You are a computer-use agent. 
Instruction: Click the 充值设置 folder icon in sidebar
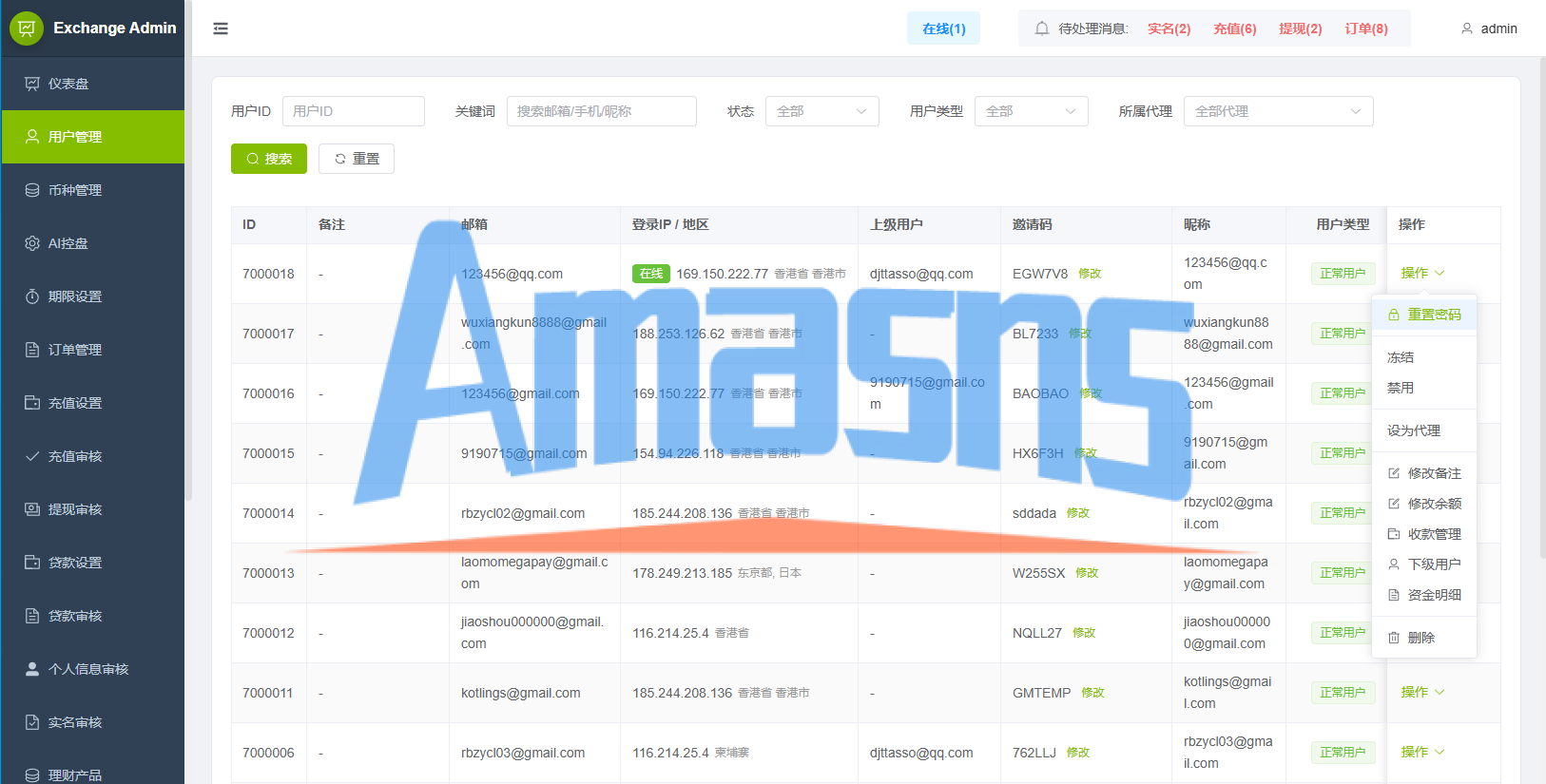[x=32, y=403]
